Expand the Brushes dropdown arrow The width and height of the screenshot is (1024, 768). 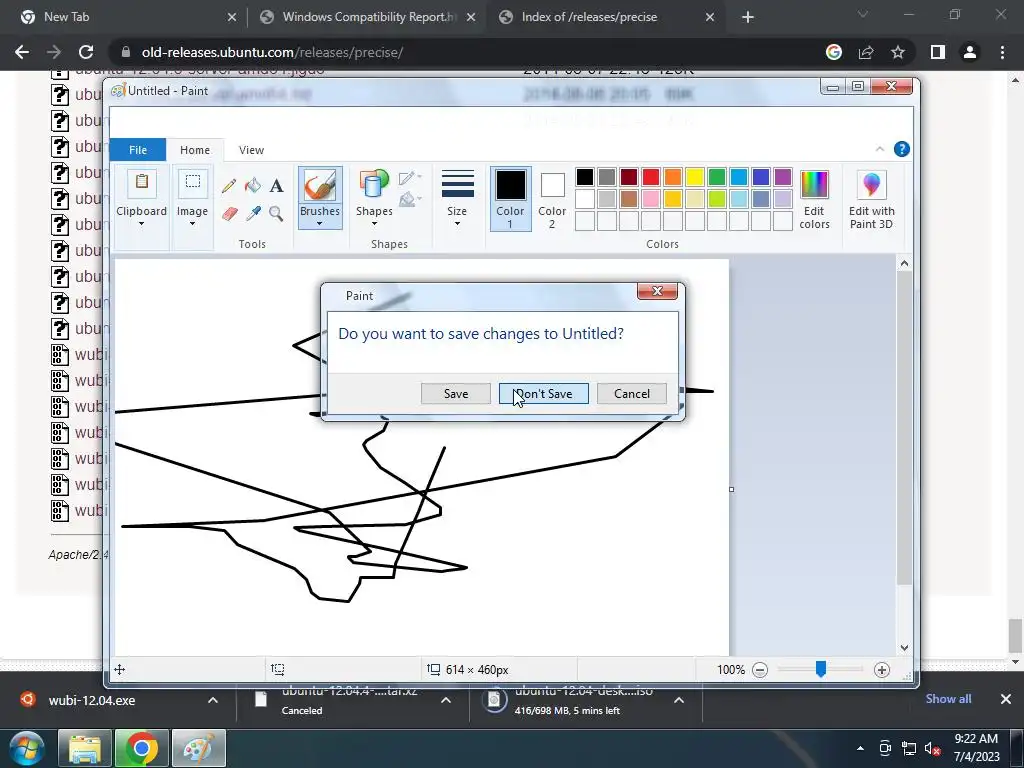(320, 224)
